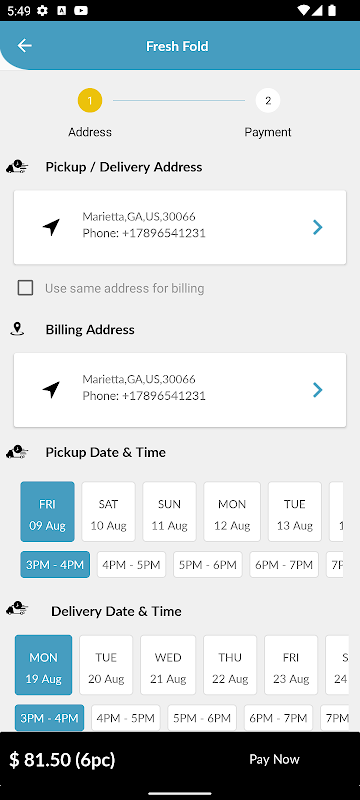Select step 1 Address circle
Screen dimensions: 360x800
click(x=90, y=101)
